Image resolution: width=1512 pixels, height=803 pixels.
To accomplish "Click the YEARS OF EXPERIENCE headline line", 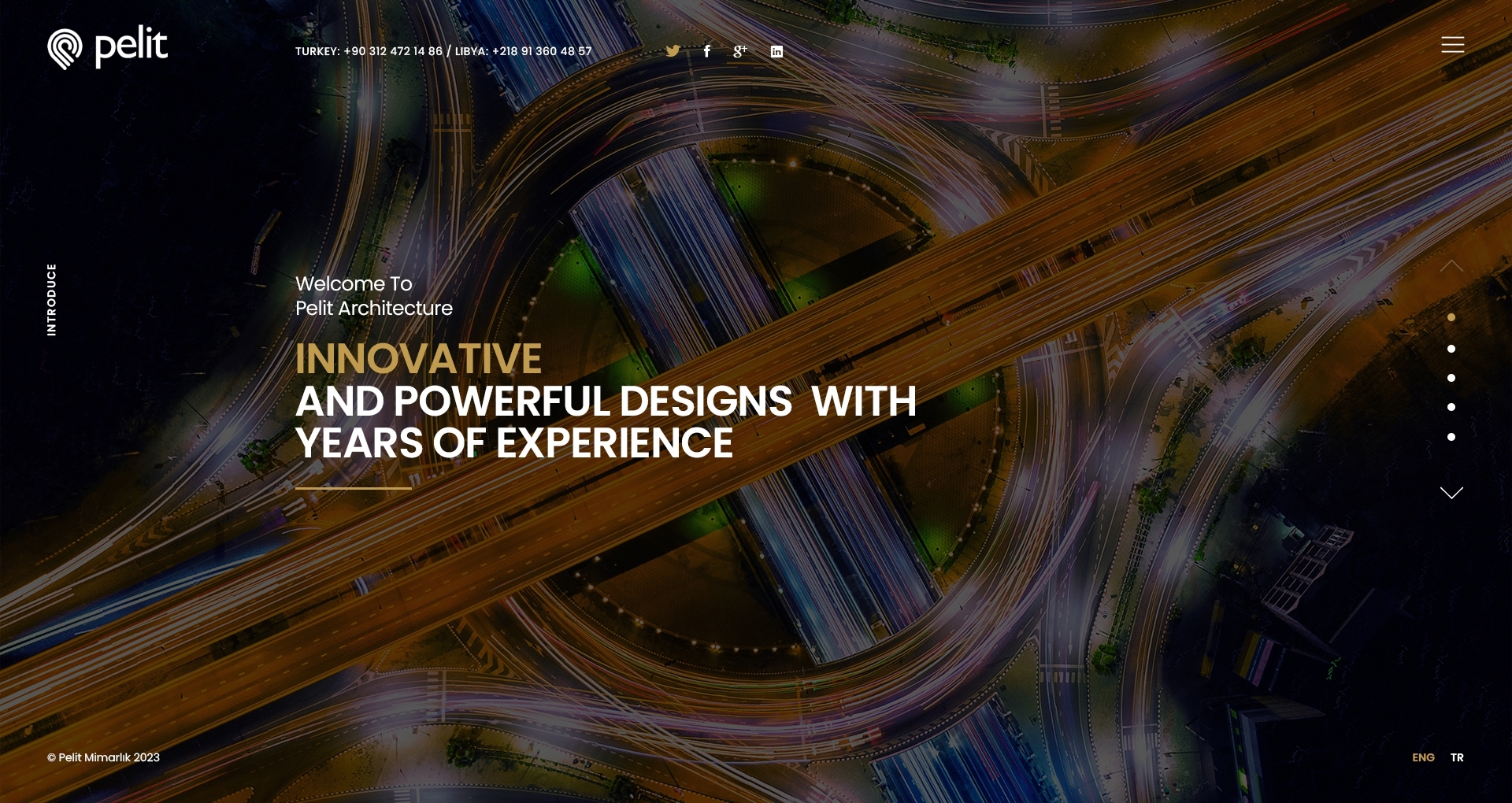I will [514, 443].
